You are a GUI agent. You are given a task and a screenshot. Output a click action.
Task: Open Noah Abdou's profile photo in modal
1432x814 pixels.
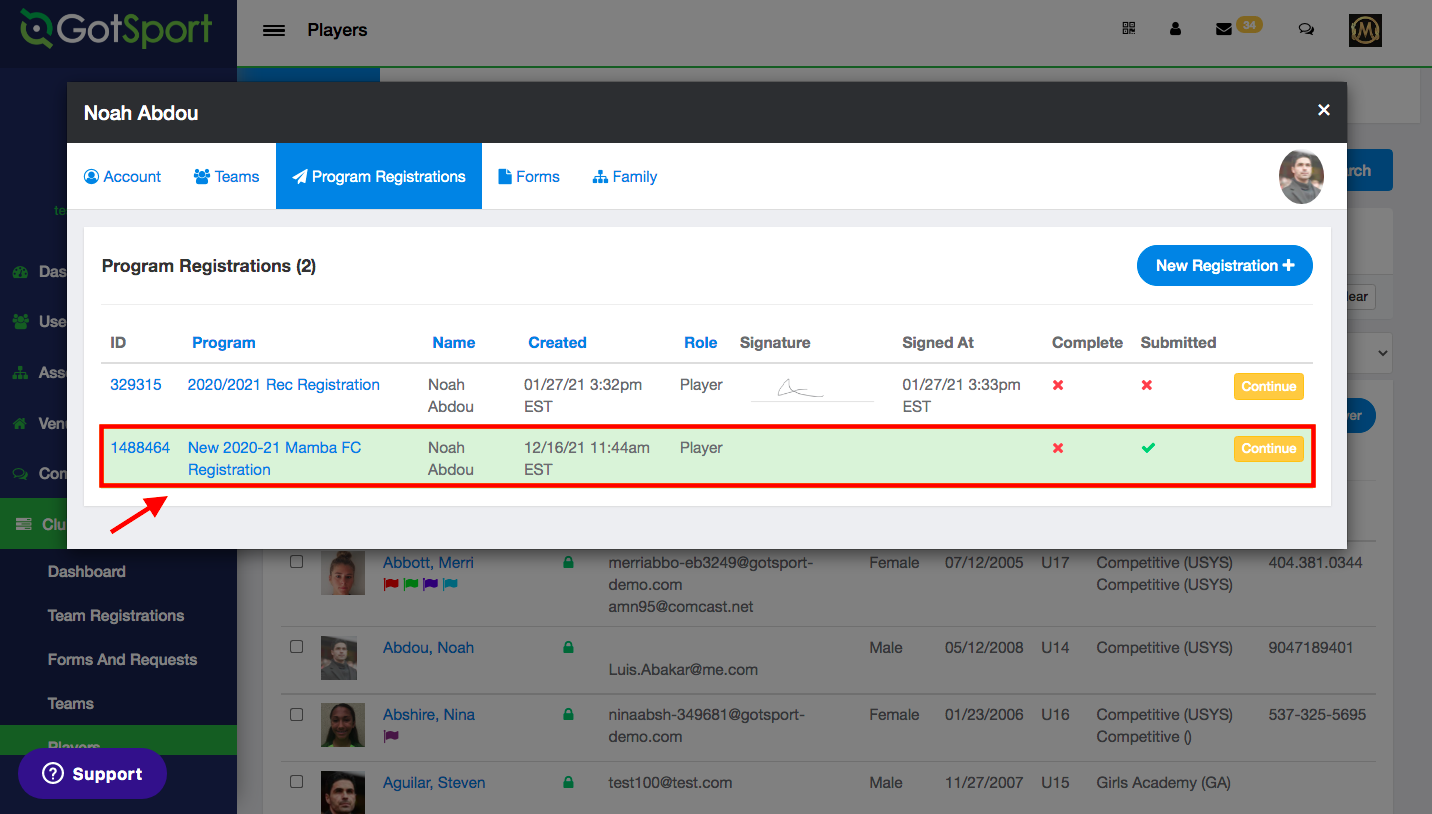click(x=1301, y=177)
